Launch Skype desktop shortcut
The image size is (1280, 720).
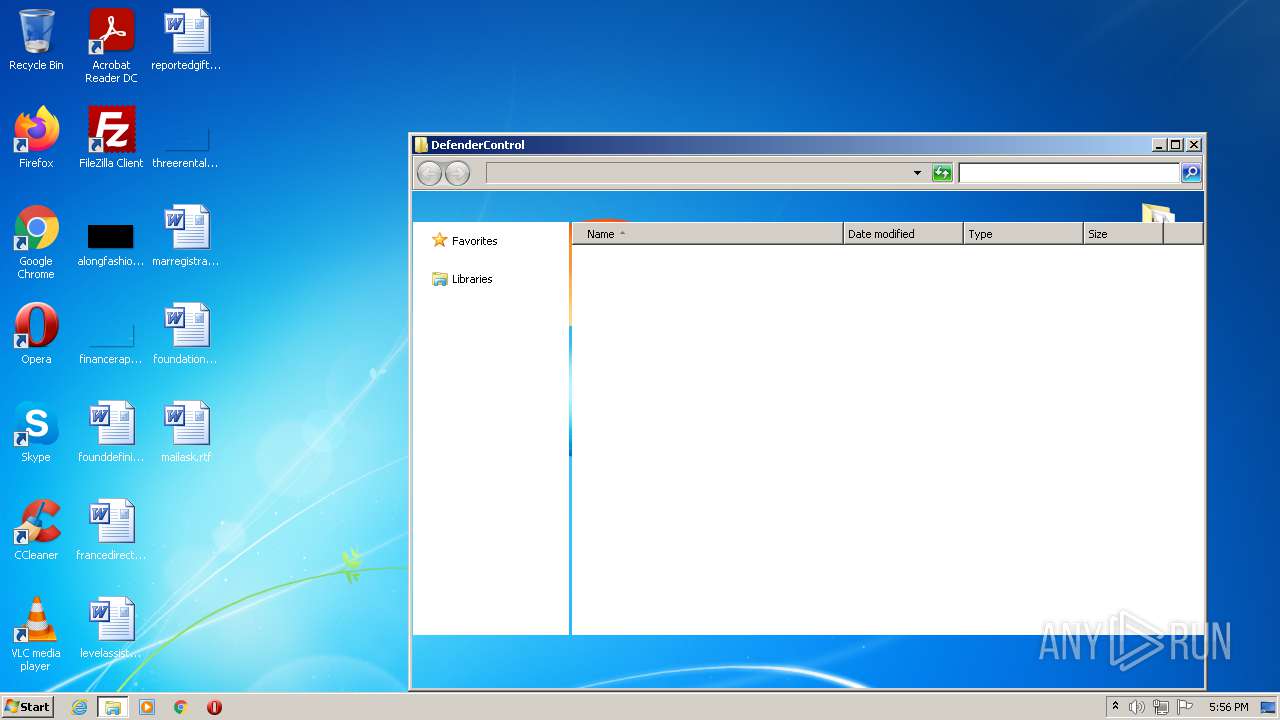36,432
